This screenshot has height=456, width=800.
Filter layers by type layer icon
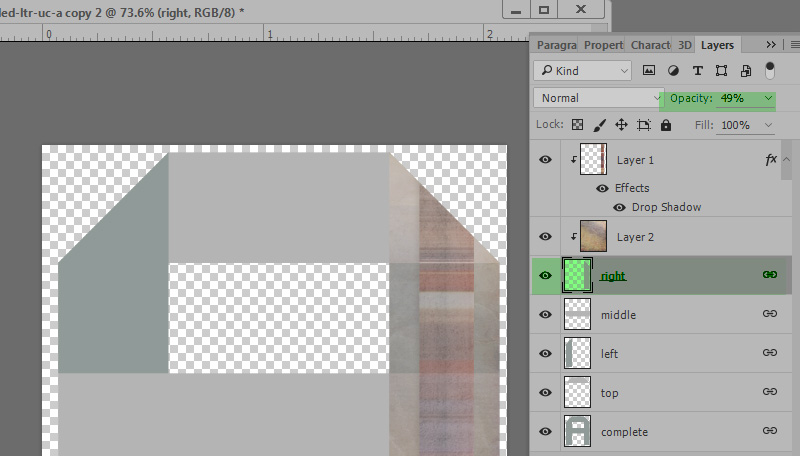coord(697,71)
